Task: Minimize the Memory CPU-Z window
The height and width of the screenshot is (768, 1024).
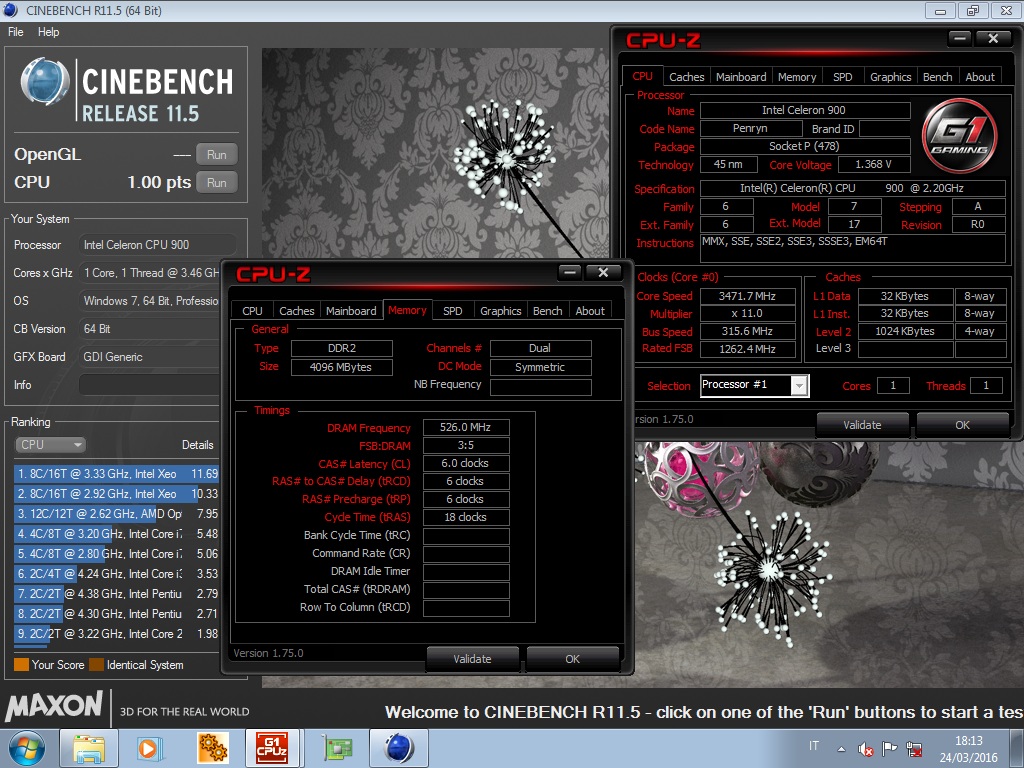Action: point(570,272)
